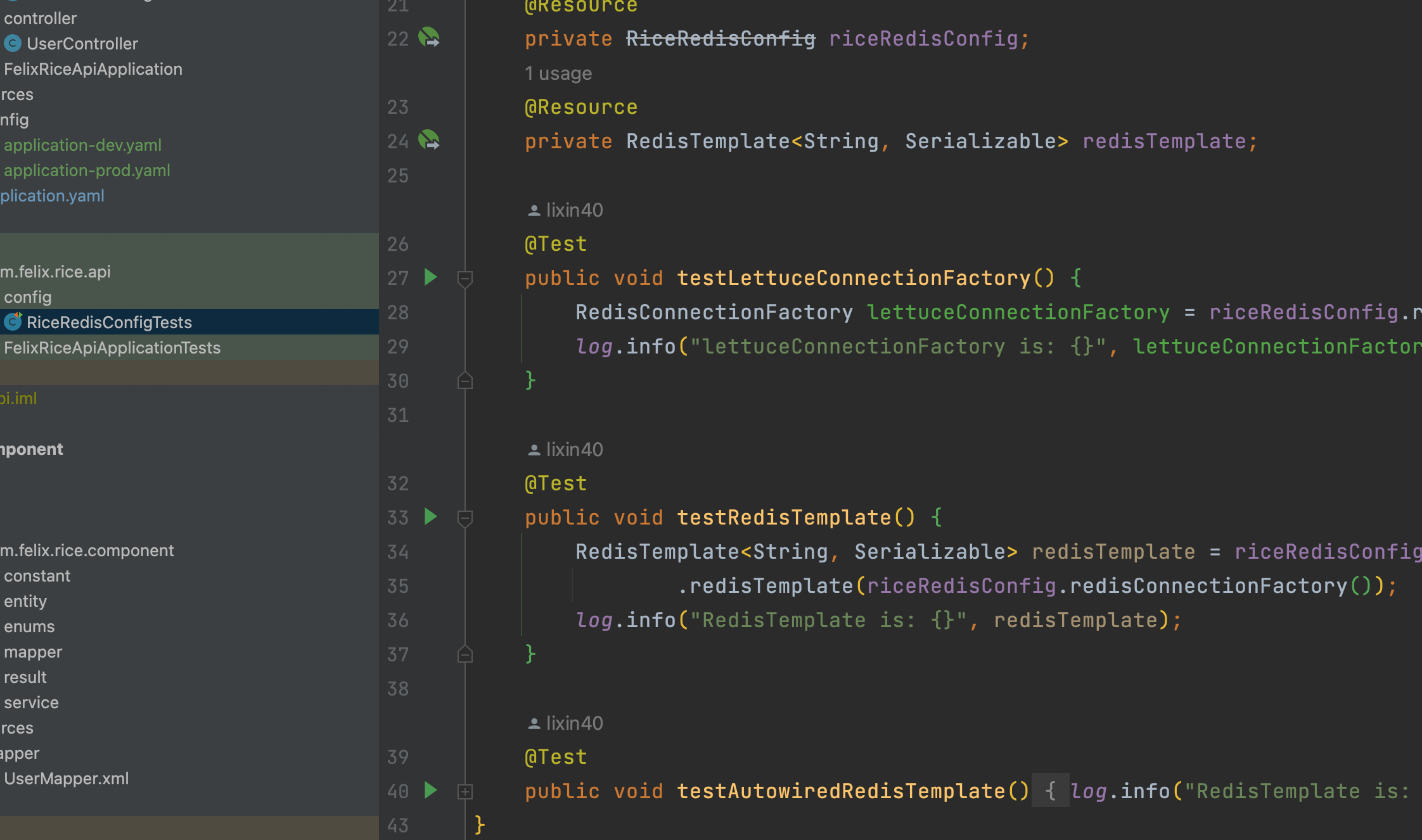The image size is (1422, 840).
Task: Click redisTemplate field name on line 24
Action: tap(1164, 141)
